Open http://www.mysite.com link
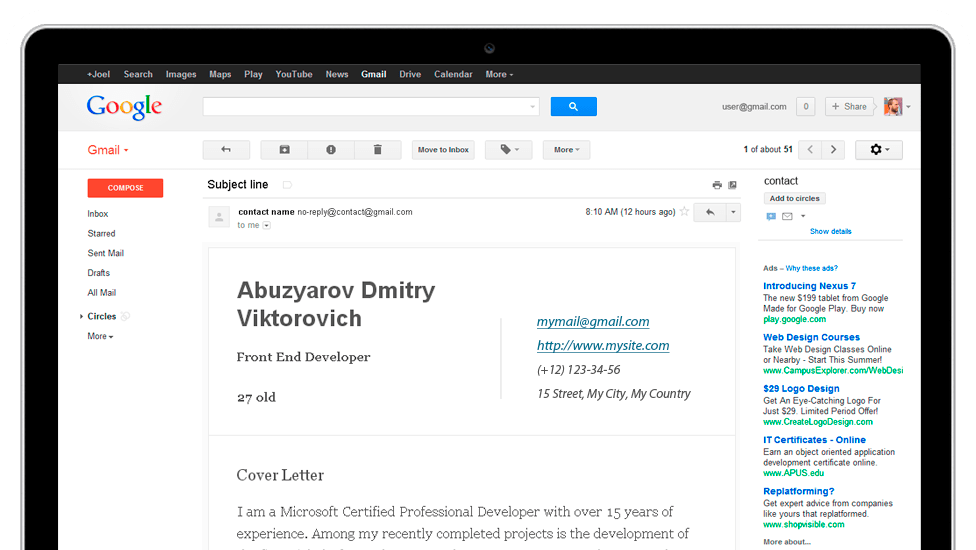This screenshot has width=976, height=550. coord(603,345)
